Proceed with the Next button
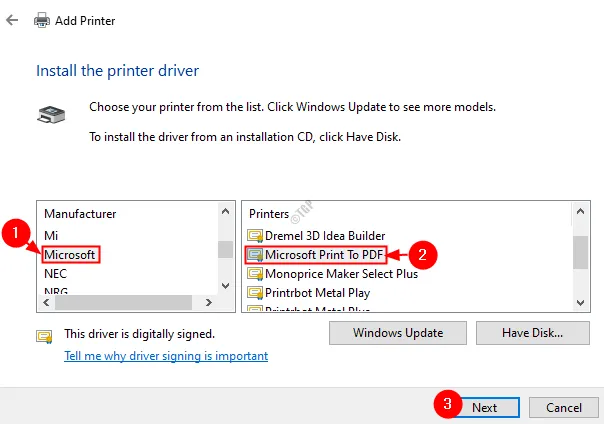604x424 pixels. [484, 407]
